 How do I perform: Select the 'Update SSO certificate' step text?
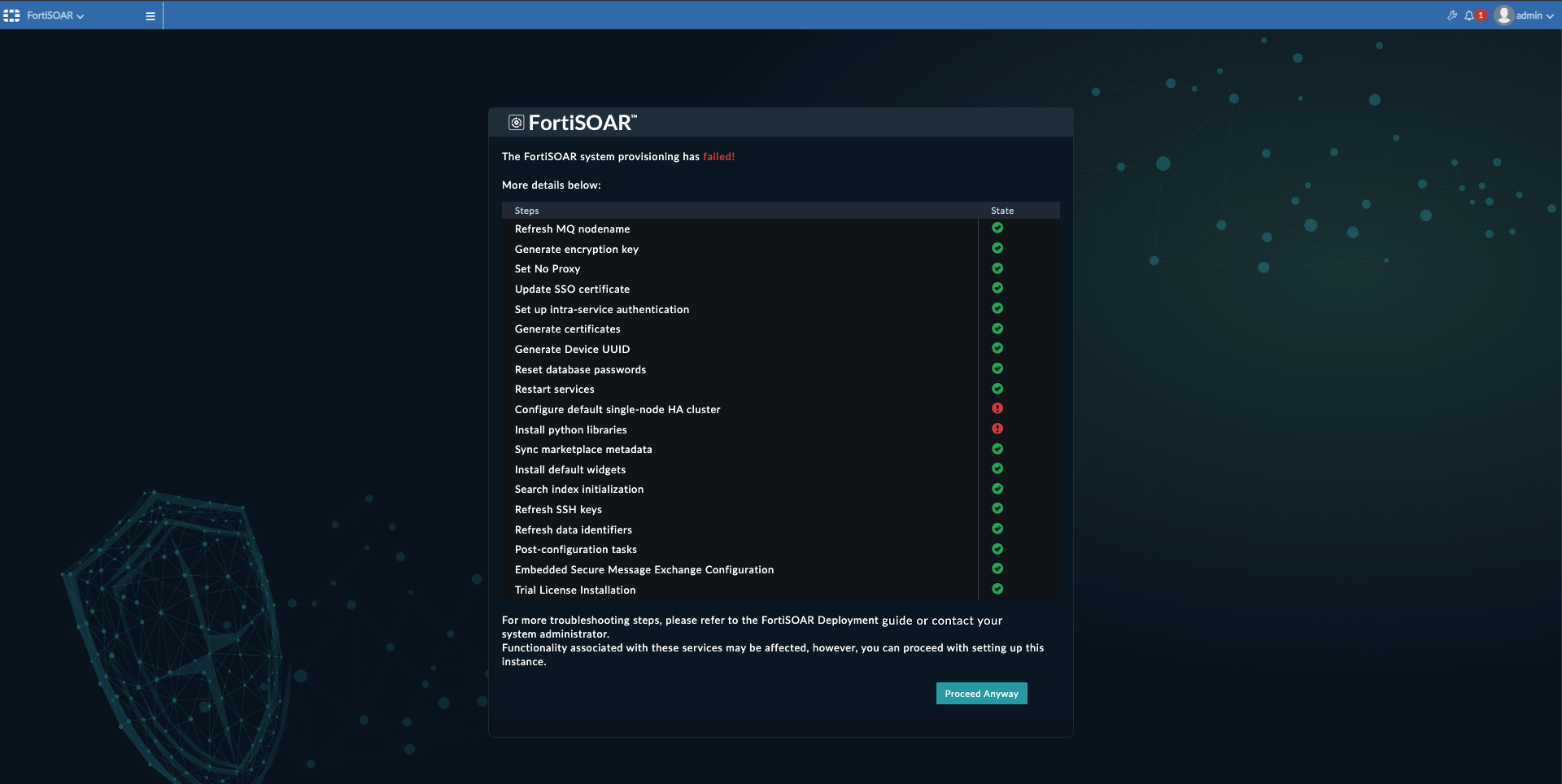click(572, 290)
